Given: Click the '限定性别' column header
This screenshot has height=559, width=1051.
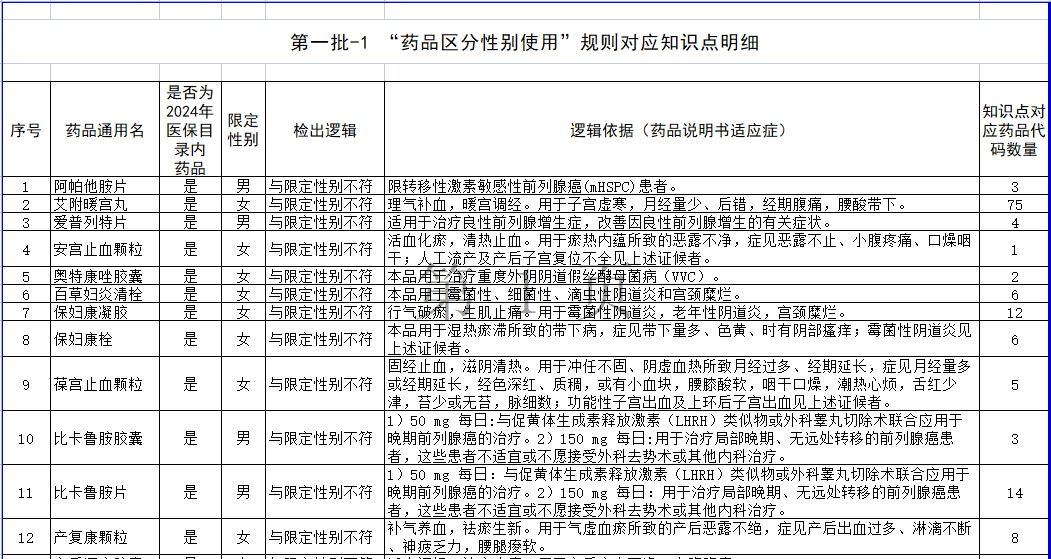Looking at the screenshot, I should 243,130.
